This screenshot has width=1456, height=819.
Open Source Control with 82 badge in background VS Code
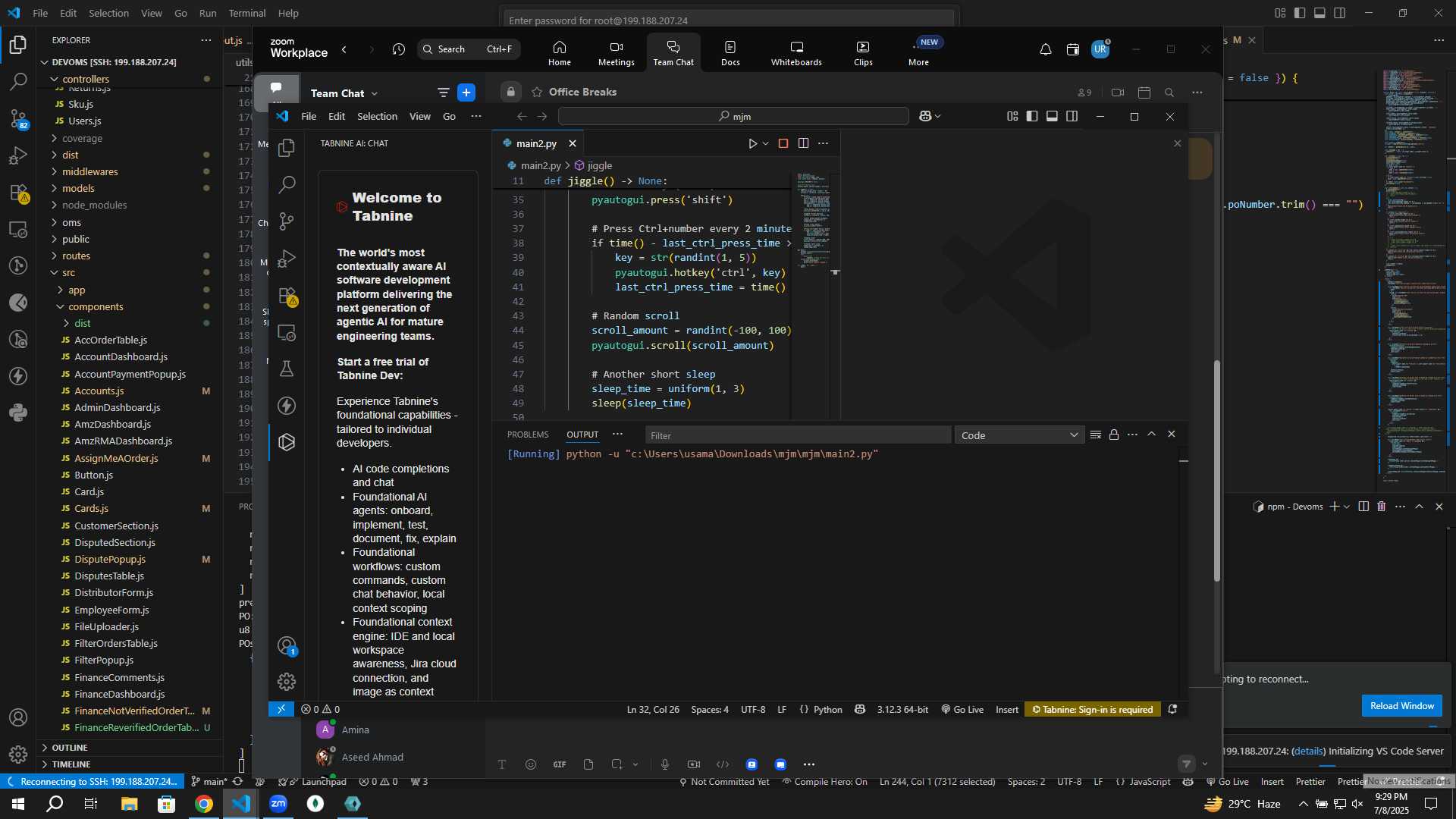tap(18, 118)
